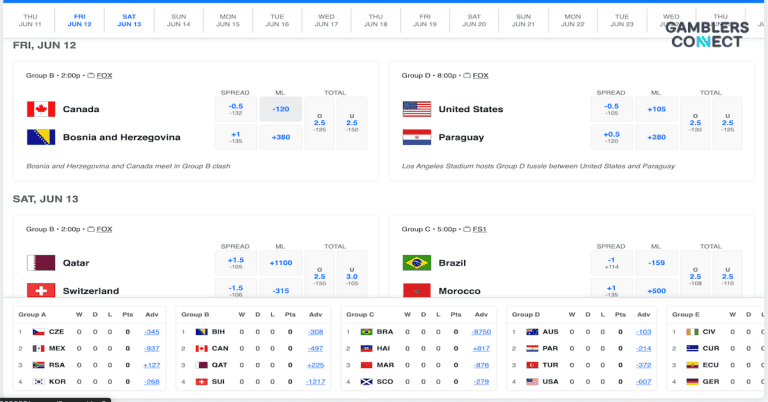Screen dimensions: 768x402
Task: Open the THU JUN 18 date tab
Action: tap(376, 20)
